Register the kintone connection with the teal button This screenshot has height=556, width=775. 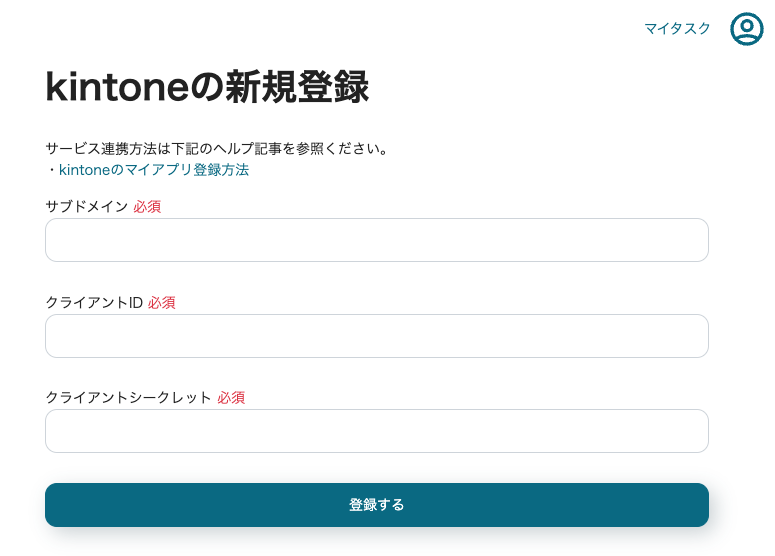click(377, 505)
